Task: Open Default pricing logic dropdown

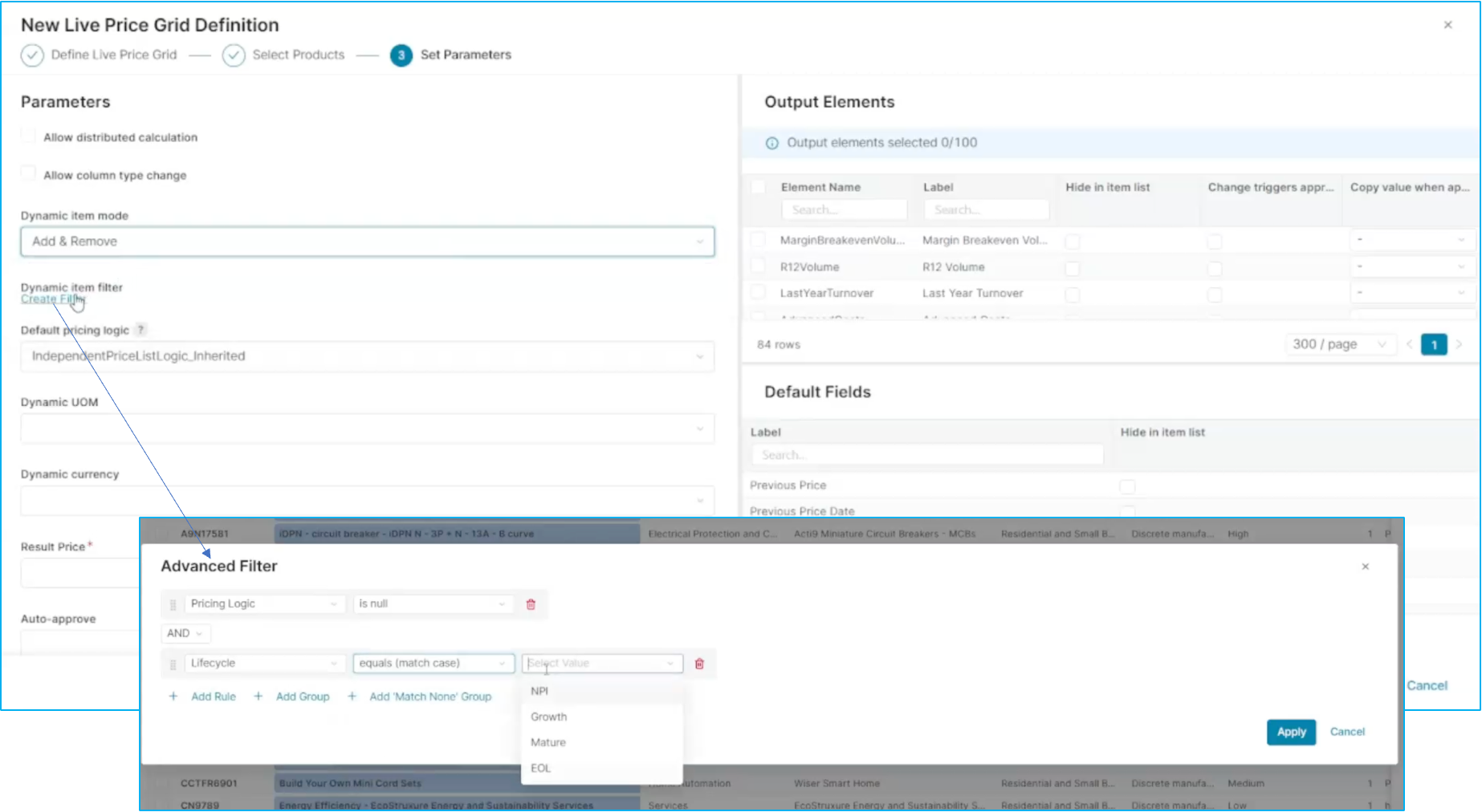Action: [368, 356]
